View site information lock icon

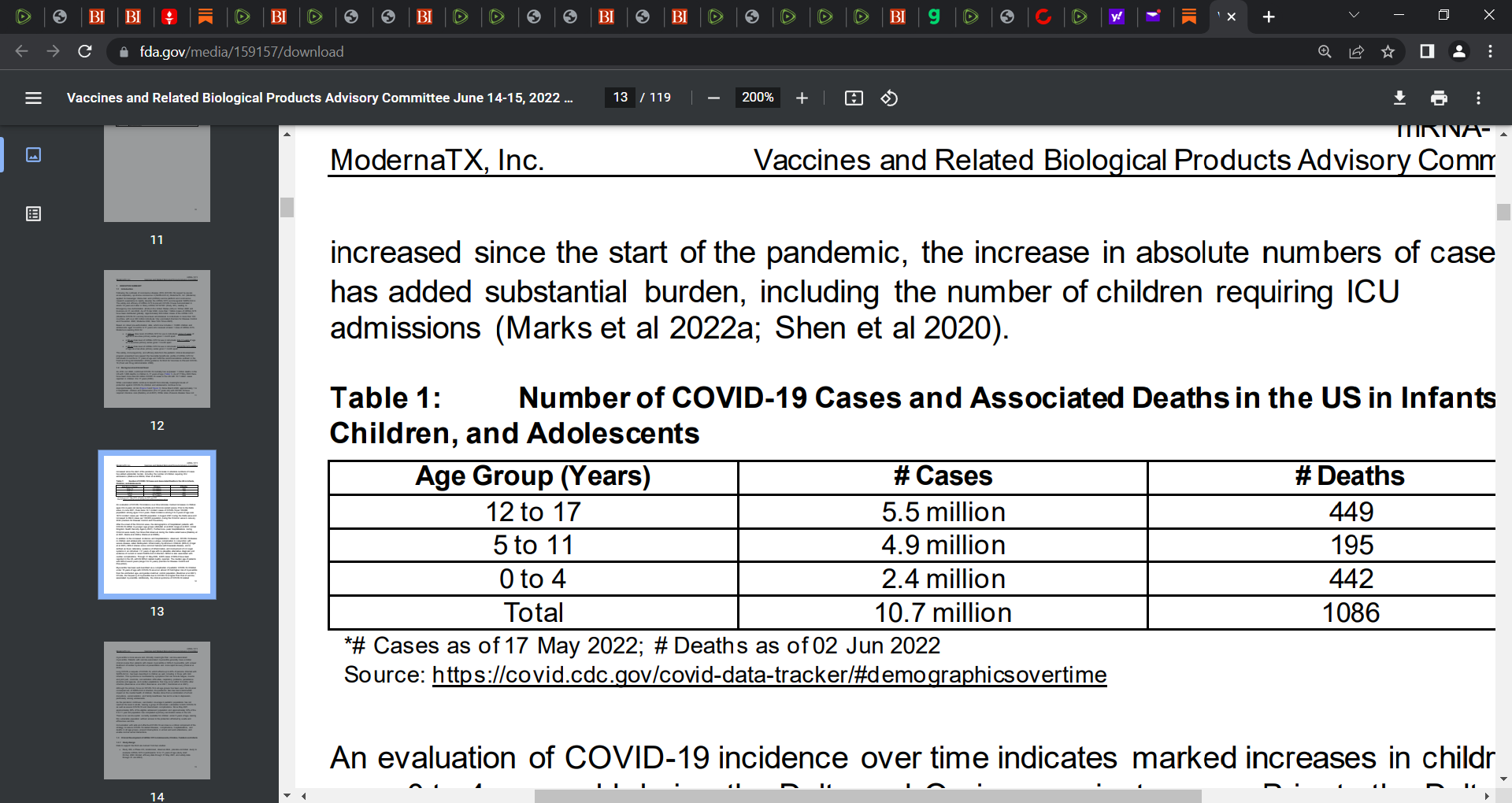pos(123,52)
